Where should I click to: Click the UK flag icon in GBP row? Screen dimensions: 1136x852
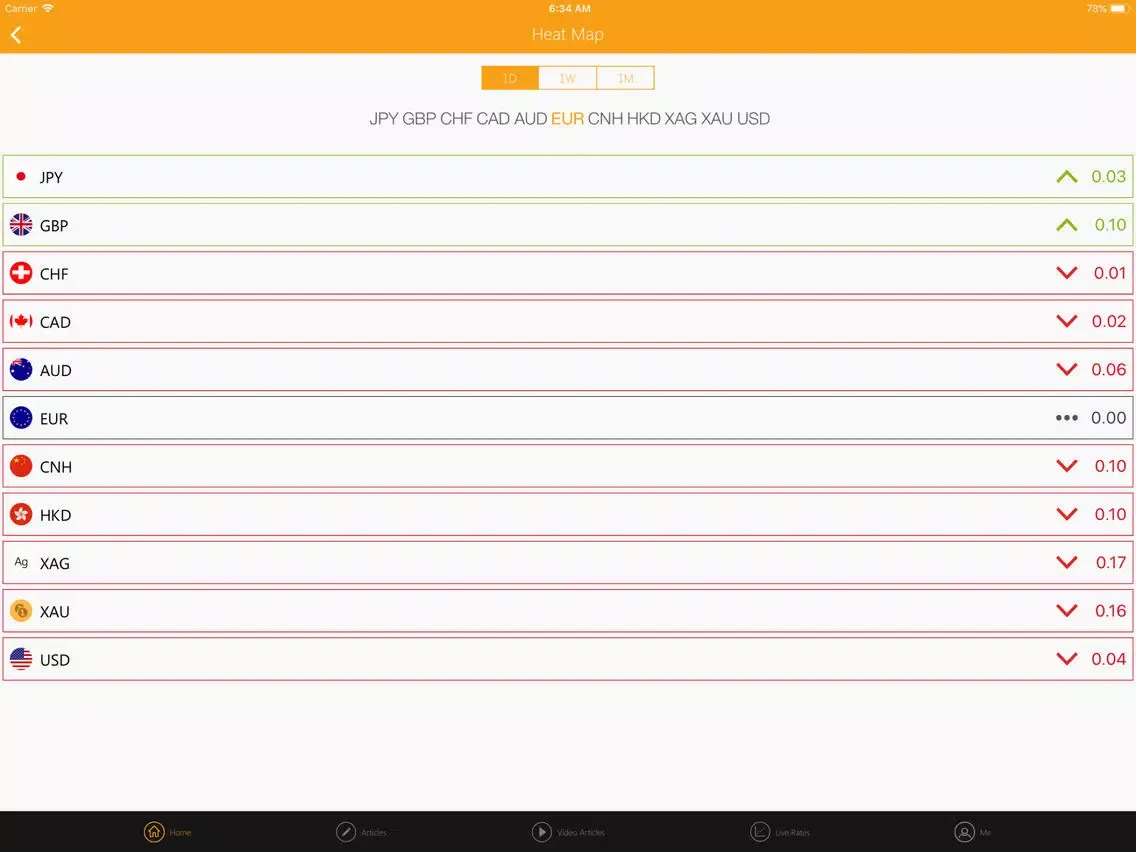click(x=21, y=225)
